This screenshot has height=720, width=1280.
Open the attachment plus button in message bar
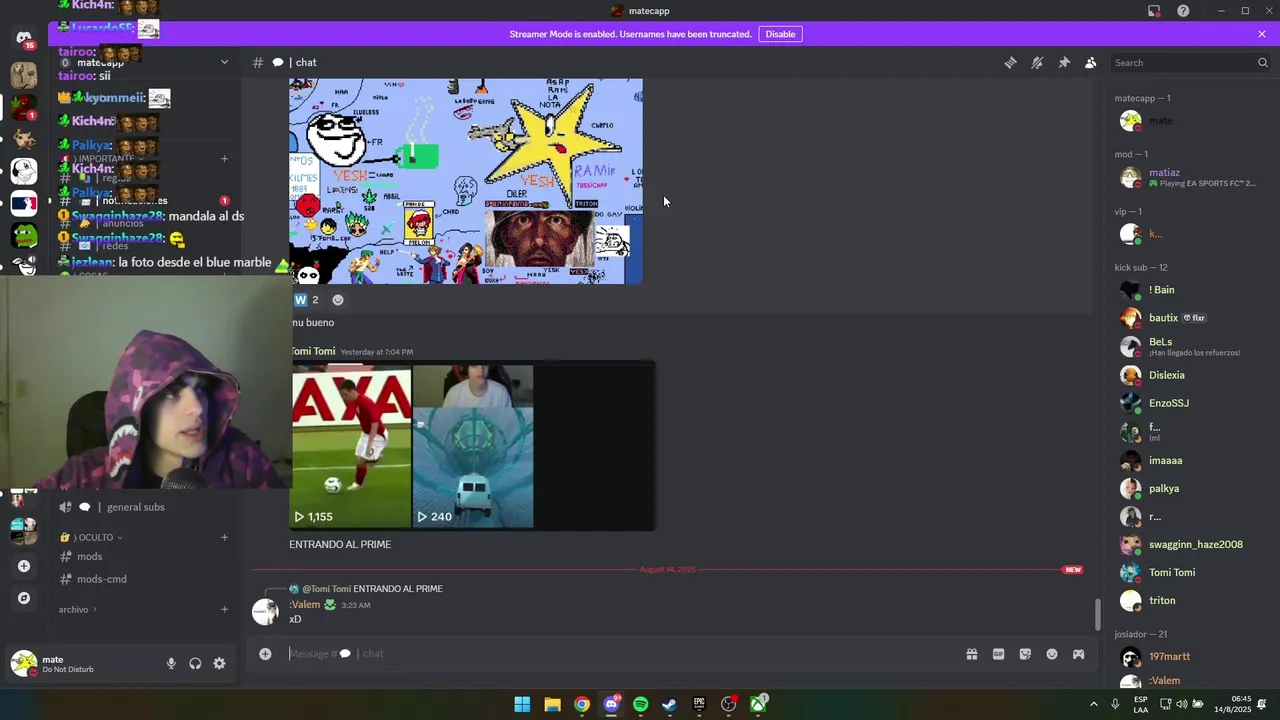[x=265, y=654]
